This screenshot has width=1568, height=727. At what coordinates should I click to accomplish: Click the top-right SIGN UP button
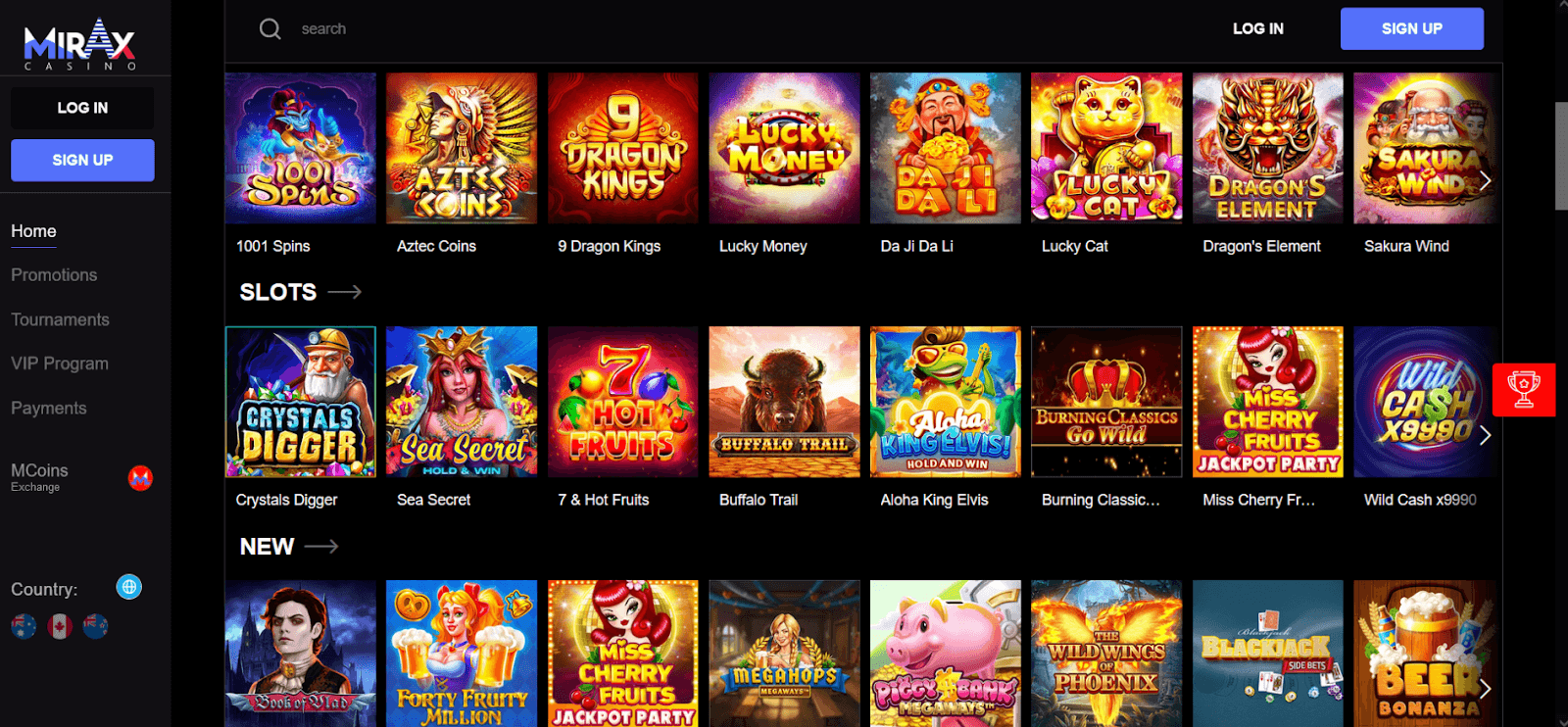pyautogui.click(x=1411, y=28)
